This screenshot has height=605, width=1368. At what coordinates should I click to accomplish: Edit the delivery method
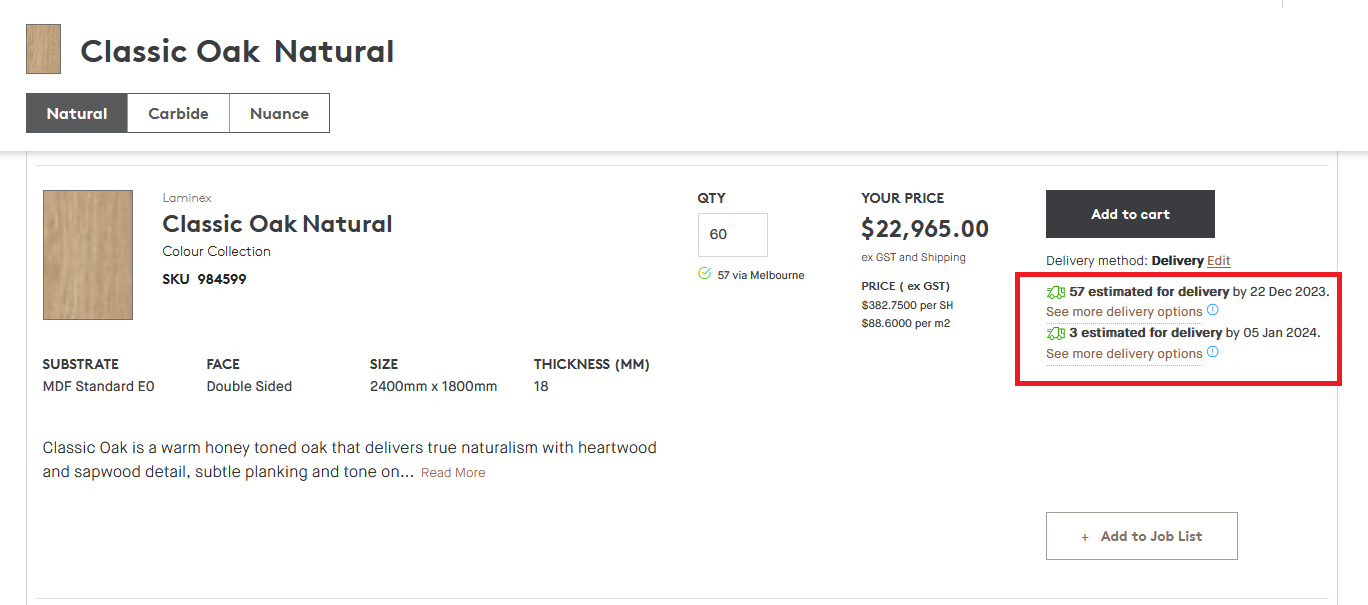(1218, 261)
